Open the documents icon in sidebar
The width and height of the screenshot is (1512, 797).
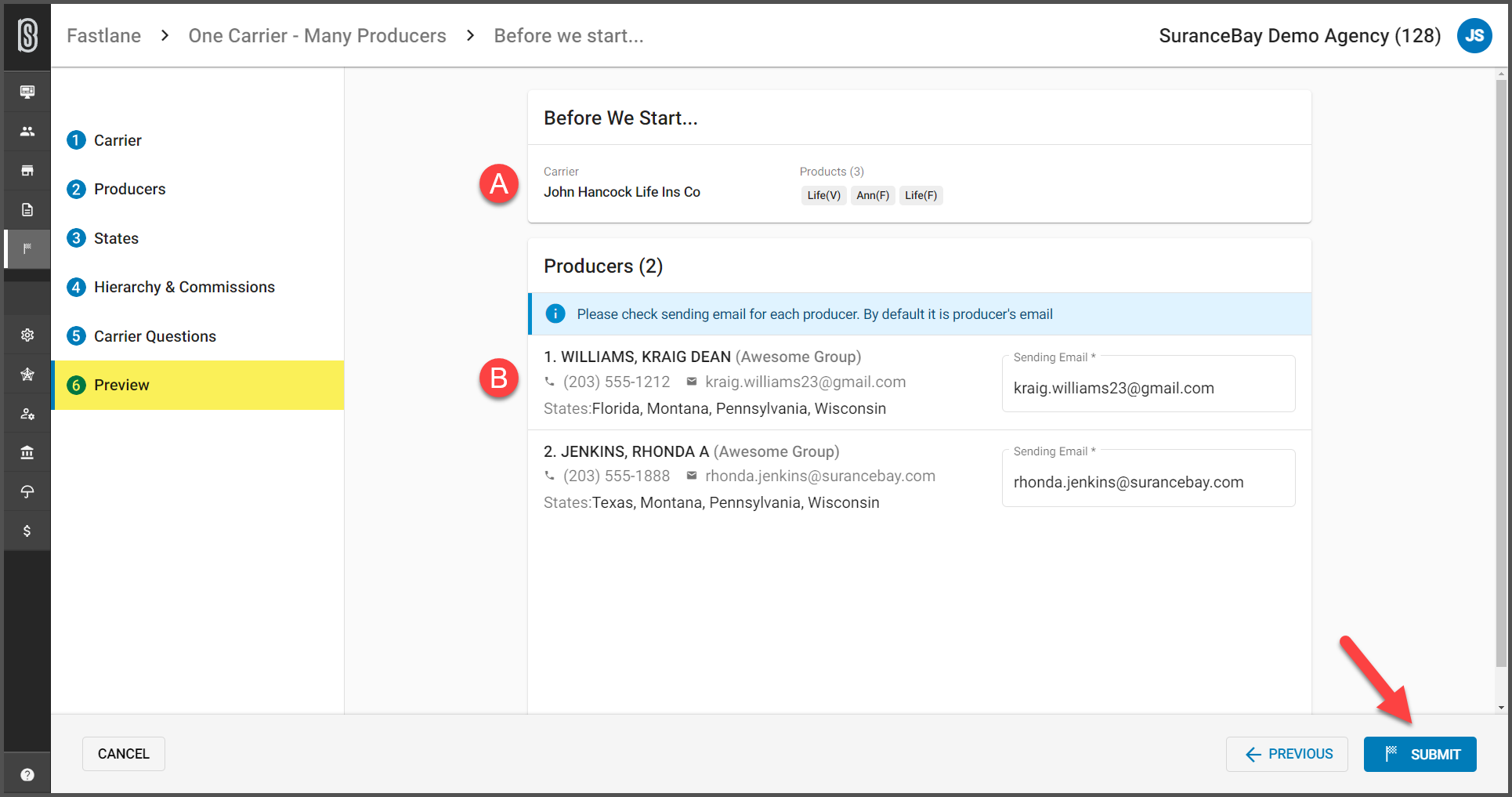coord(27,209)
